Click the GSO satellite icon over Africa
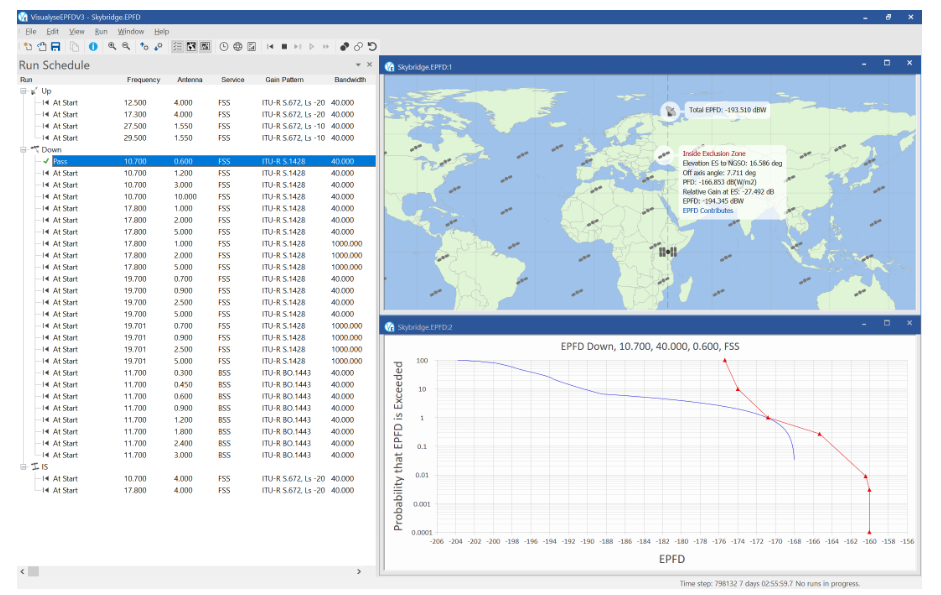The image size is (941, 595). [x=668, y=252]
